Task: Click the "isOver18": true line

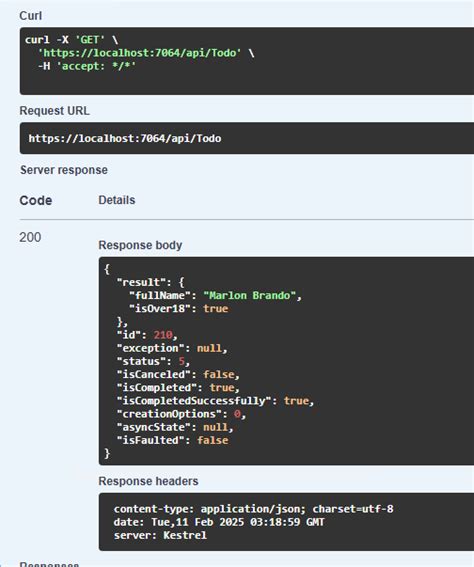Action: [179, 308]
